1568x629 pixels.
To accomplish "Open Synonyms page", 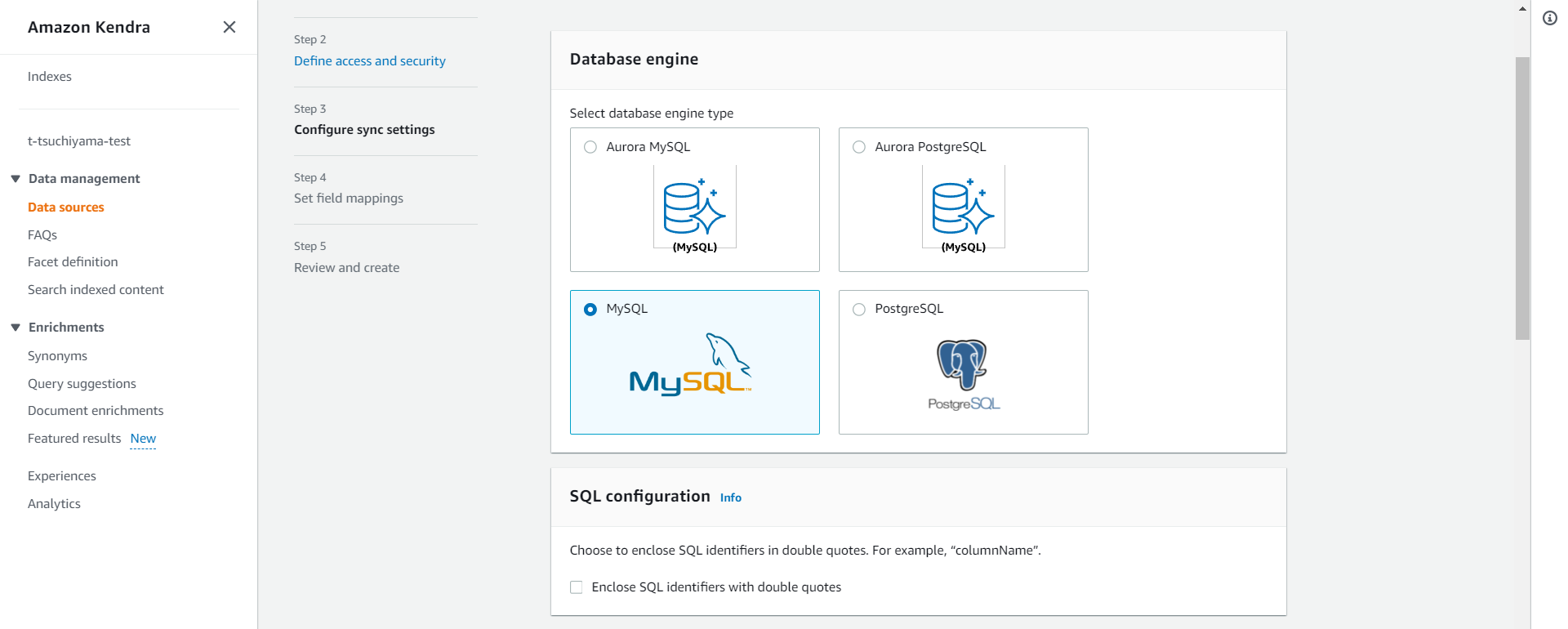I will point(57,356).
